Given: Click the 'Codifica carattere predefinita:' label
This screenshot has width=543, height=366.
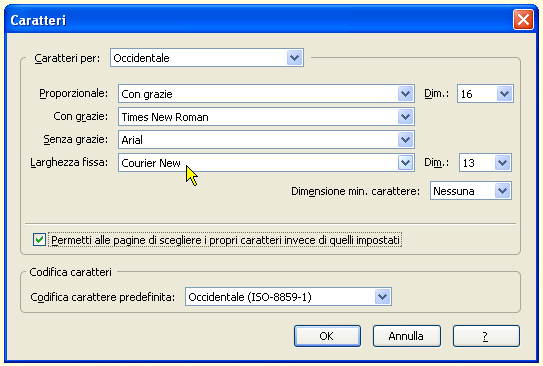Looking at the screenshot, I should tap(103, 297).
